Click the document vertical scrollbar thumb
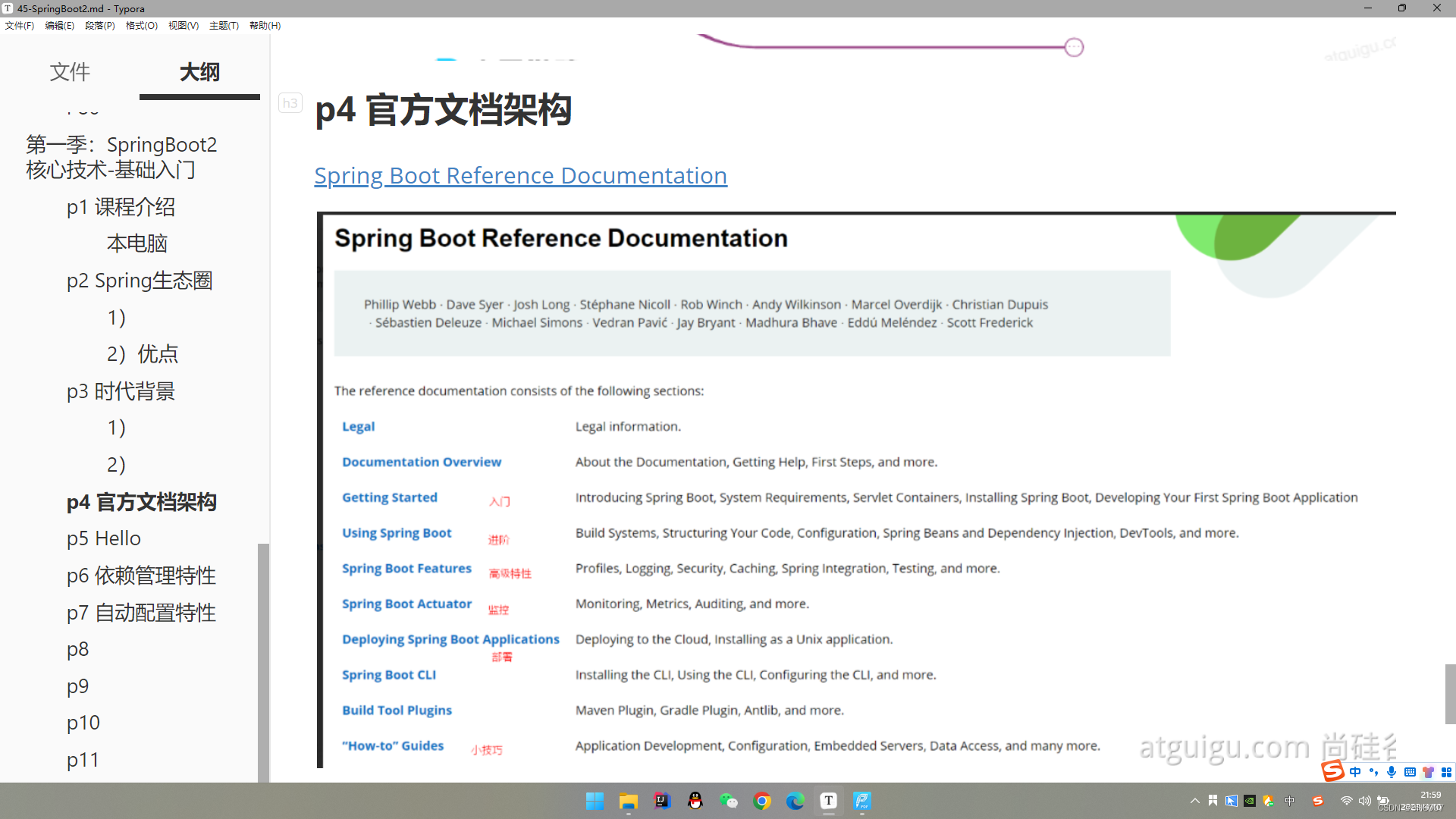This screenshot has height=819, width=1456. [x=1450, y=693]
